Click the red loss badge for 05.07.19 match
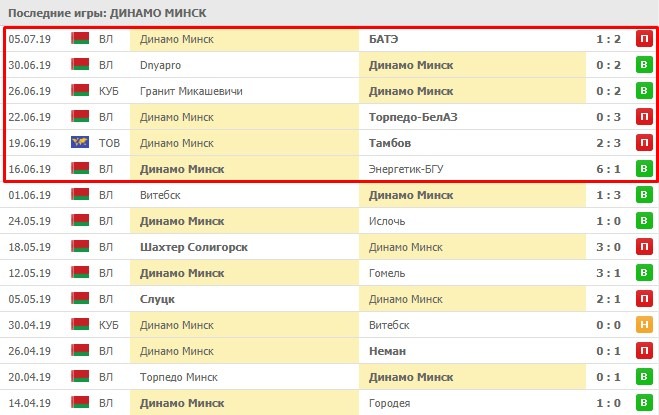 click(644, 39)
